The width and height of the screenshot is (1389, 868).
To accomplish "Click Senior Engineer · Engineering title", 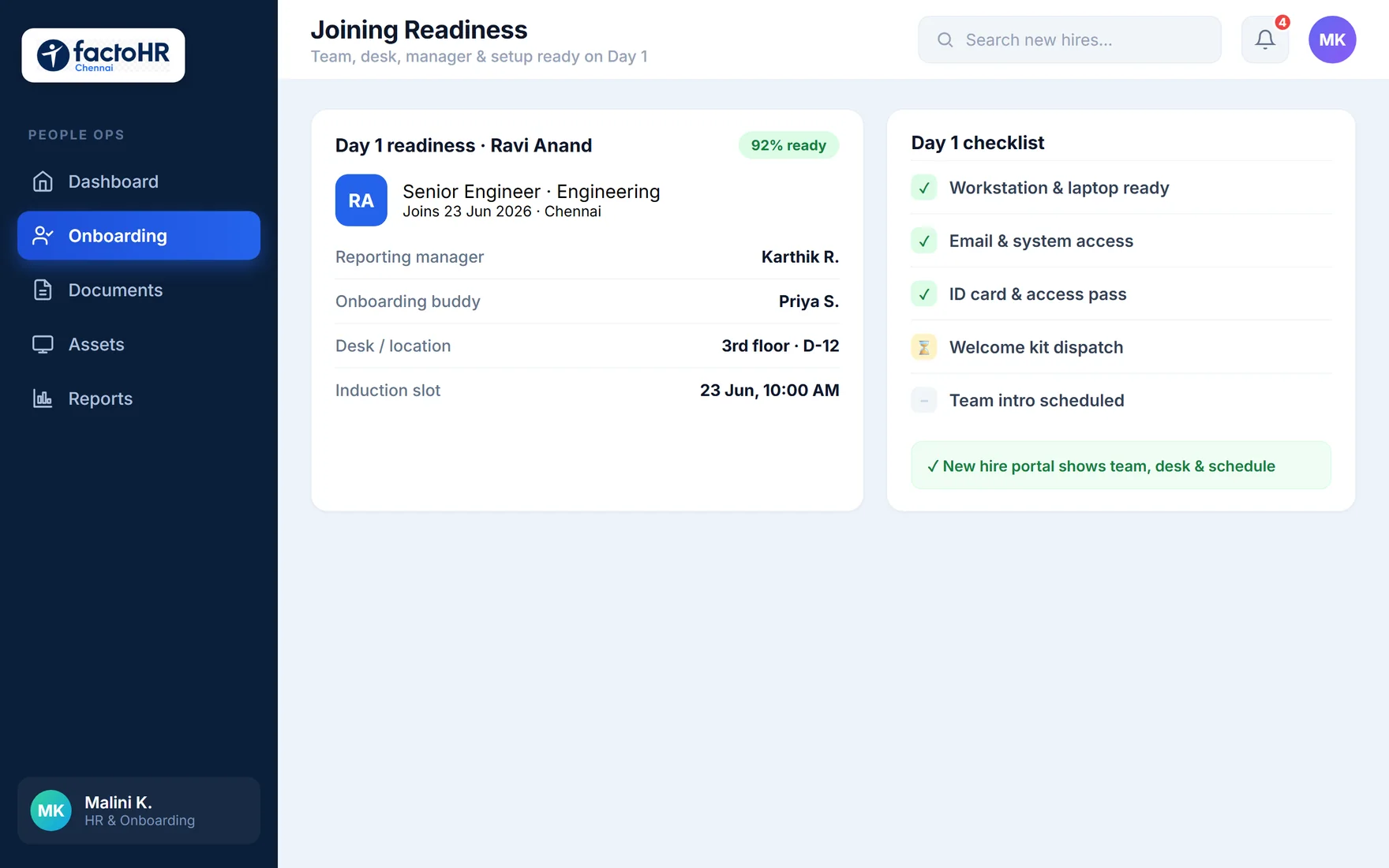I will tap(531, 192).
